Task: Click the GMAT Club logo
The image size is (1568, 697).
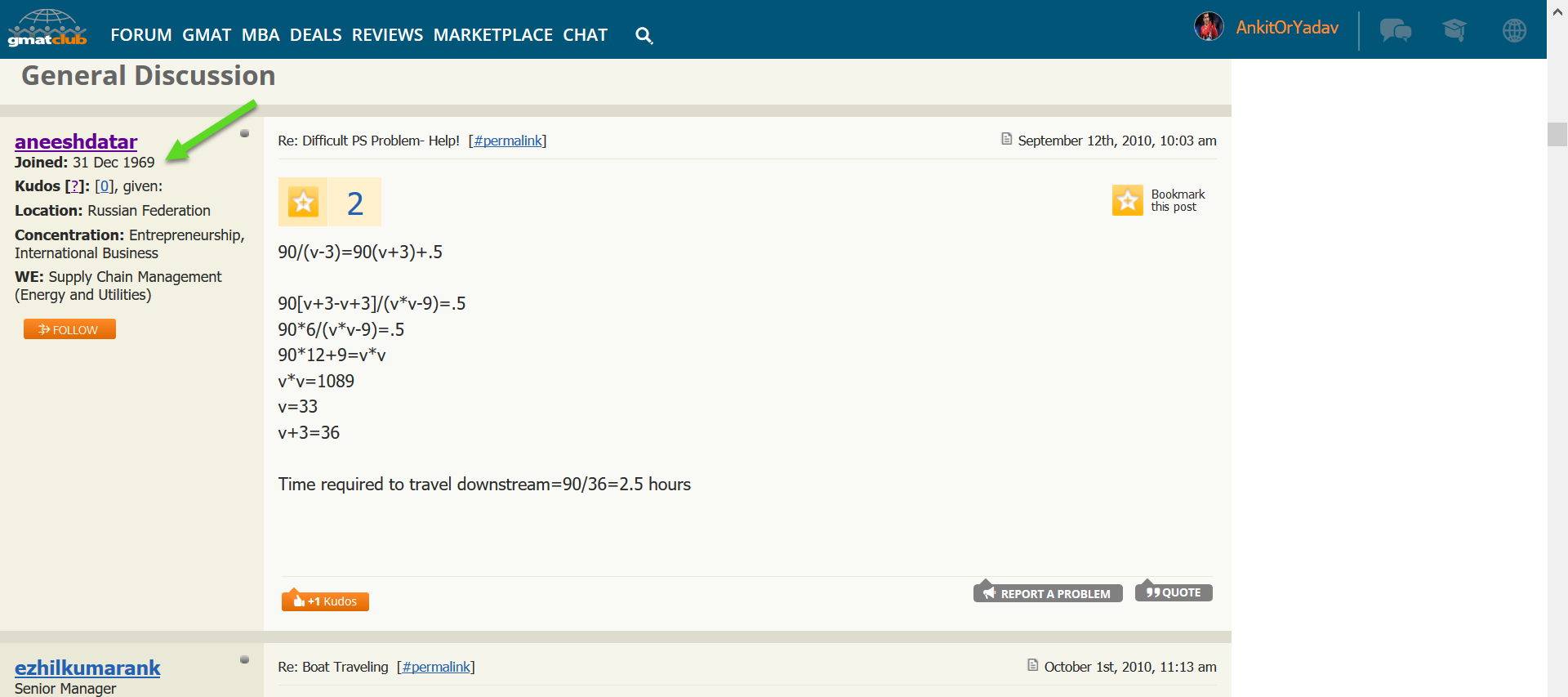Action: pyautogui.click(x=47, y=29)
